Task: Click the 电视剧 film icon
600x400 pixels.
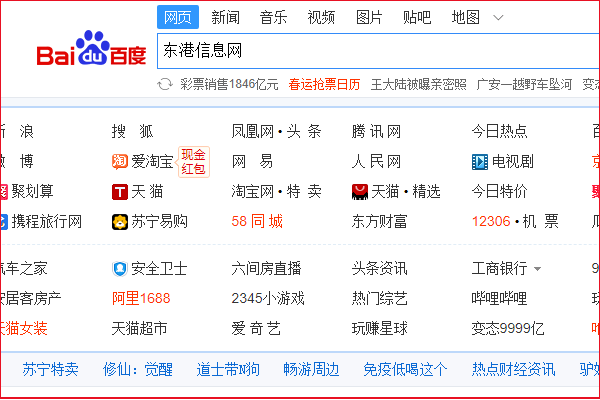Action: pyautogui.click(x=480, y=162)
